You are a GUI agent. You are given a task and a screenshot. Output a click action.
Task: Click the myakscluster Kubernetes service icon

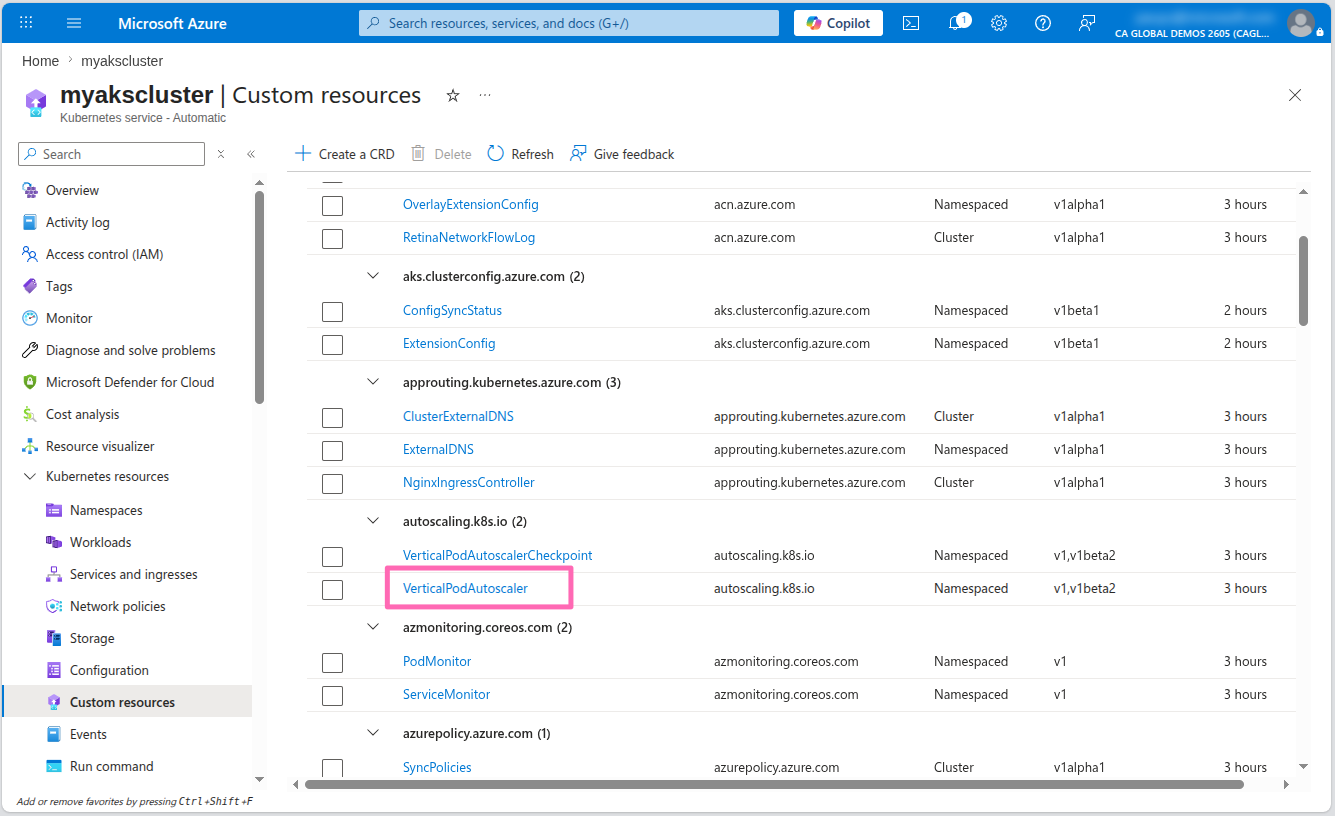coord(36,103)
